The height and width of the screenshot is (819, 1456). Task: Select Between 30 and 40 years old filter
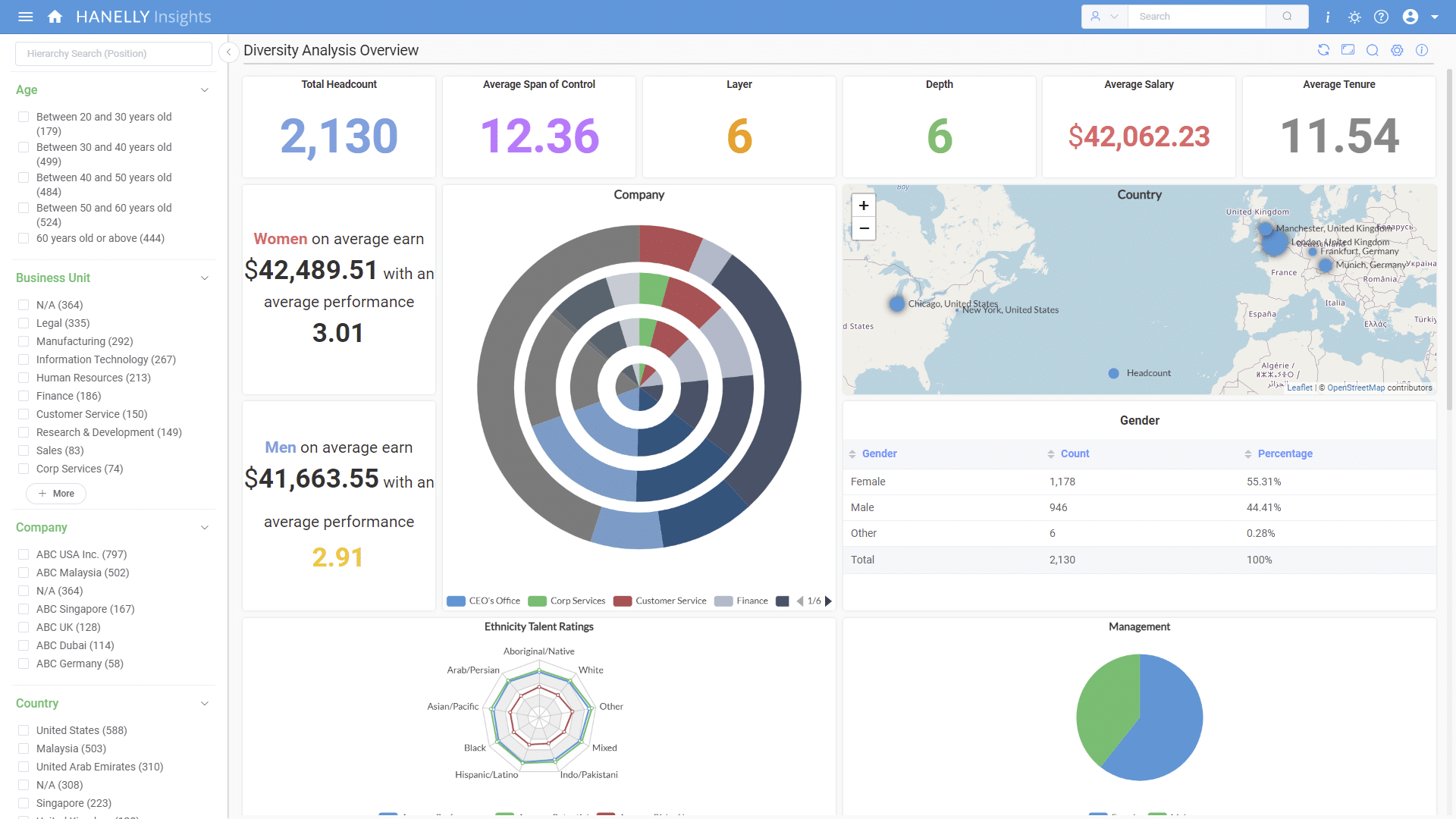click(24, 147)
